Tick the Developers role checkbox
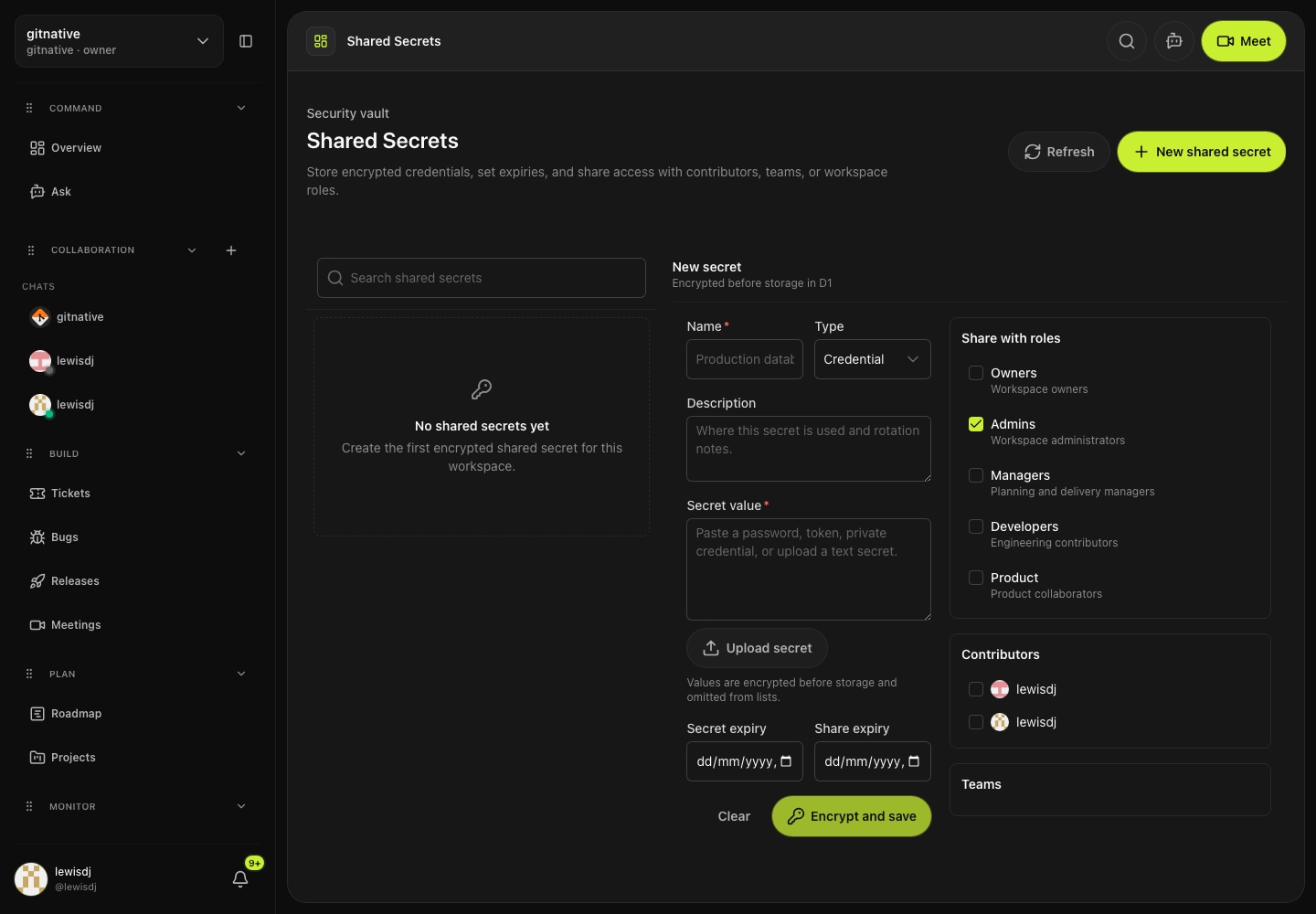Image resolution: width=1316 pixels, height=914 pixels. pyautogui.click(x=976, y=526)
